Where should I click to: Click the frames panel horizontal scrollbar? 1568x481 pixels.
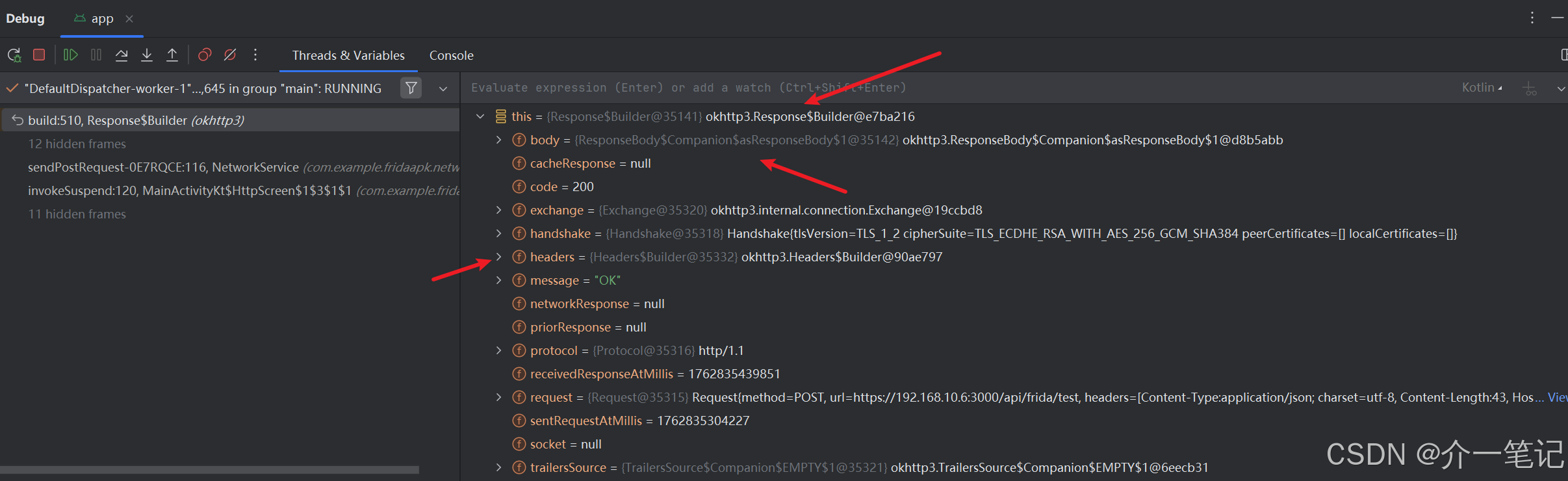click(209, 469)
